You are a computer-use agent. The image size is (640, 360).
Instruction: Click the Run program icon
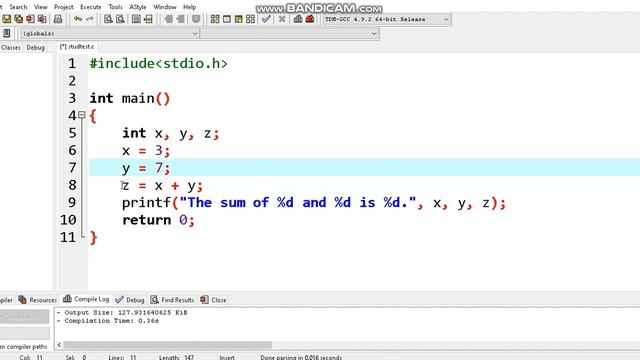[x=227, y=19]
